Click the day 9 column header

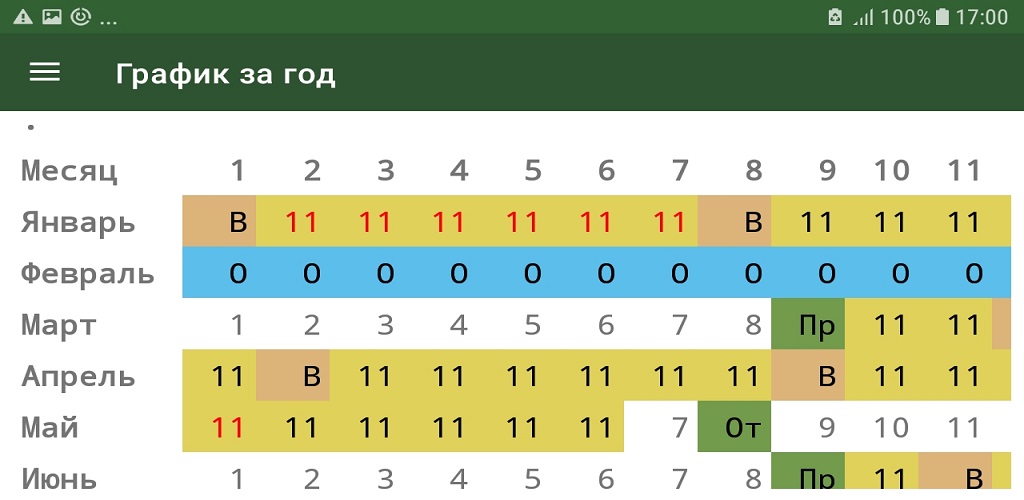coord(827,170)
